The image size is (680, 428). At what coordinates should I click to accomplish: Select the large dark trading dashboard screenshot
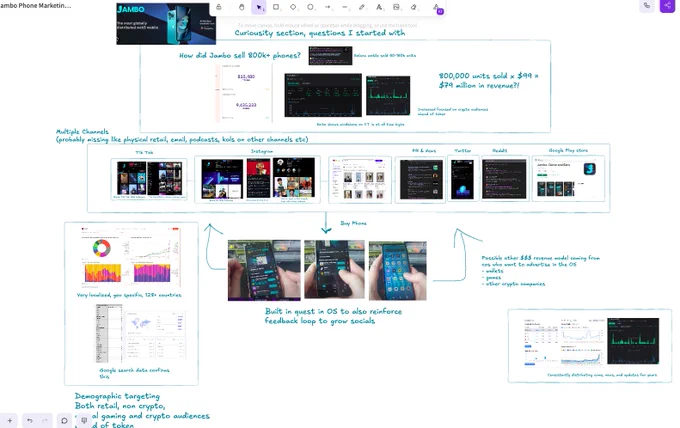coord(323,95)
